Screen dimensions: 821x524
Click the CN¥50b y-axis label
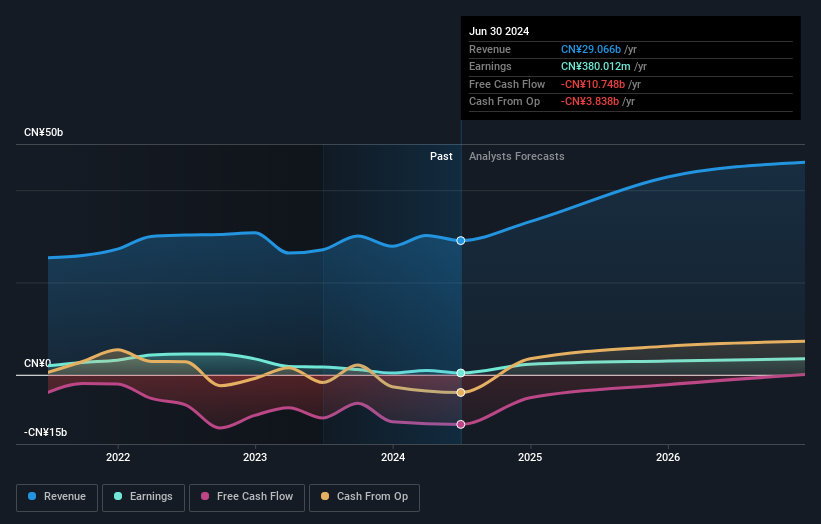point(43,132)
